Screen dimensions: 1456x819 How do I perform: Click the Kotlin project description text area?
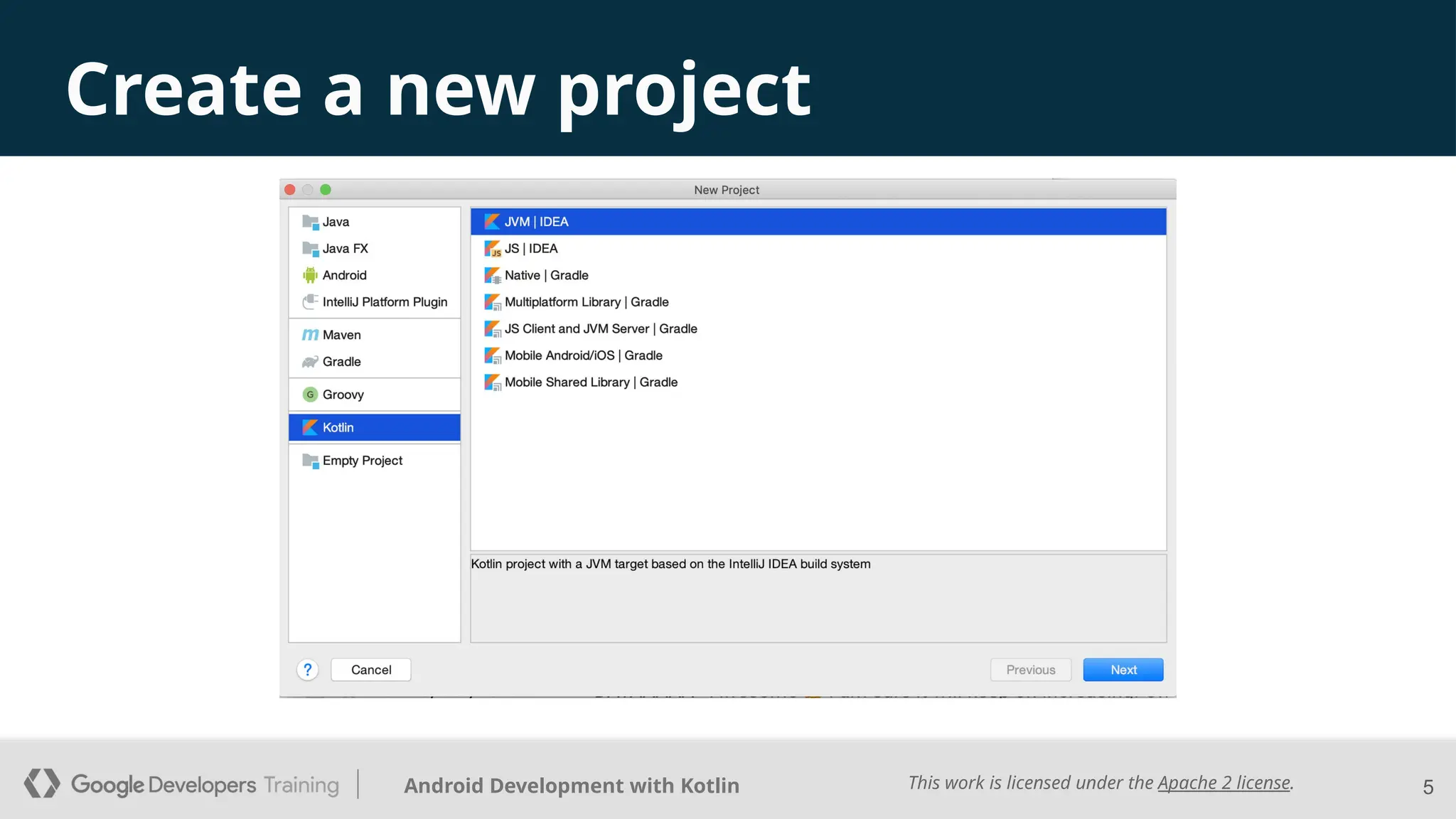point(818,599)
